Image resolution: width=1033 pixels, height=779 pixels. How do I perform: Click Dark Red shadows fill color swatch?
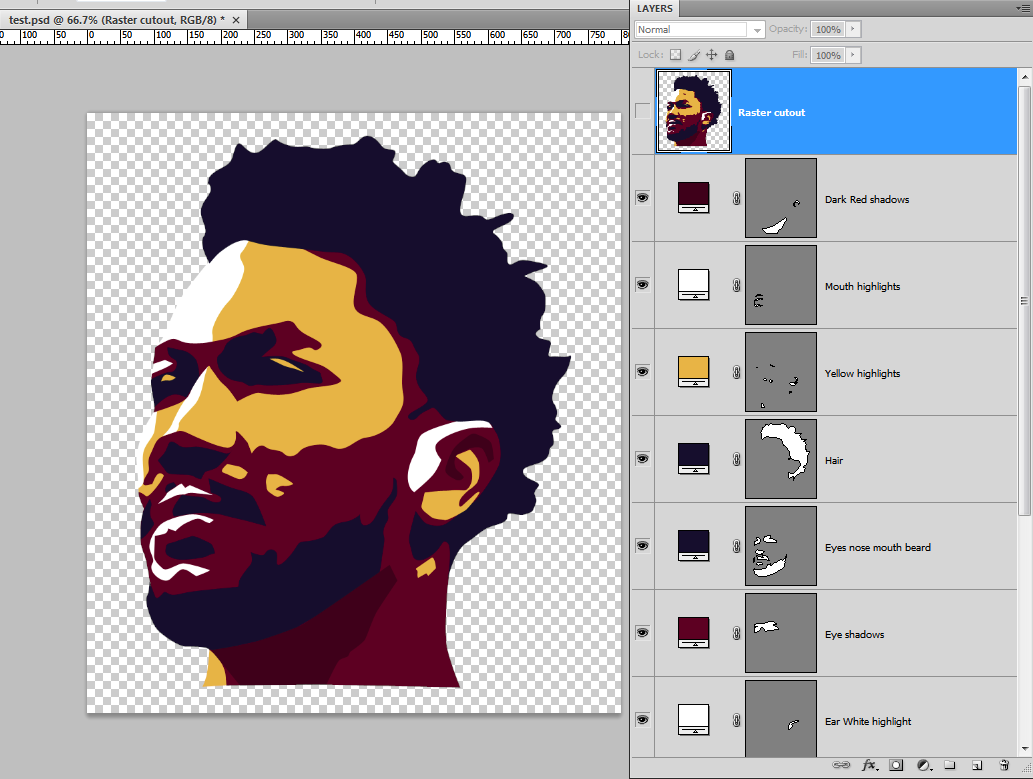[694, 198]
